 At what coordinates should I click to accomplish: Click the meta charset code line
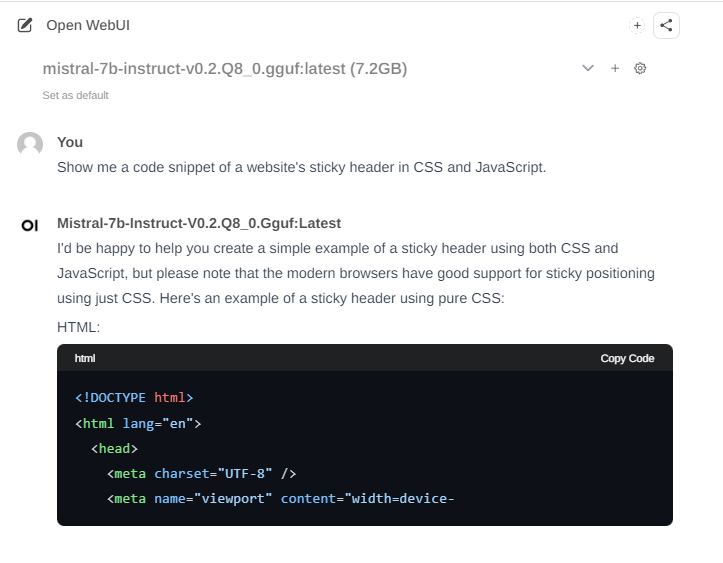(x=201, y=473)
